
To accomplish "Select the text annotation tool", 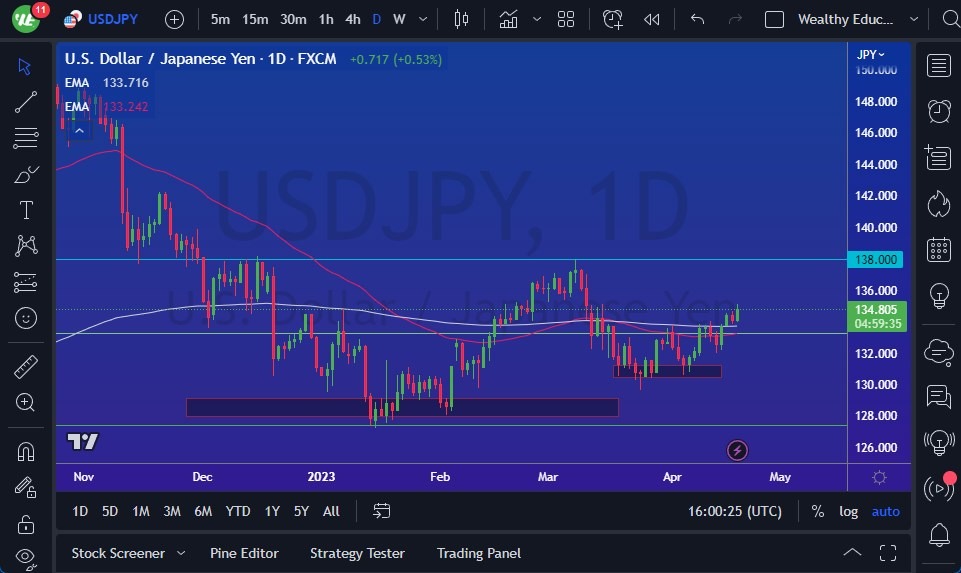I will click(x=26, y=210).
